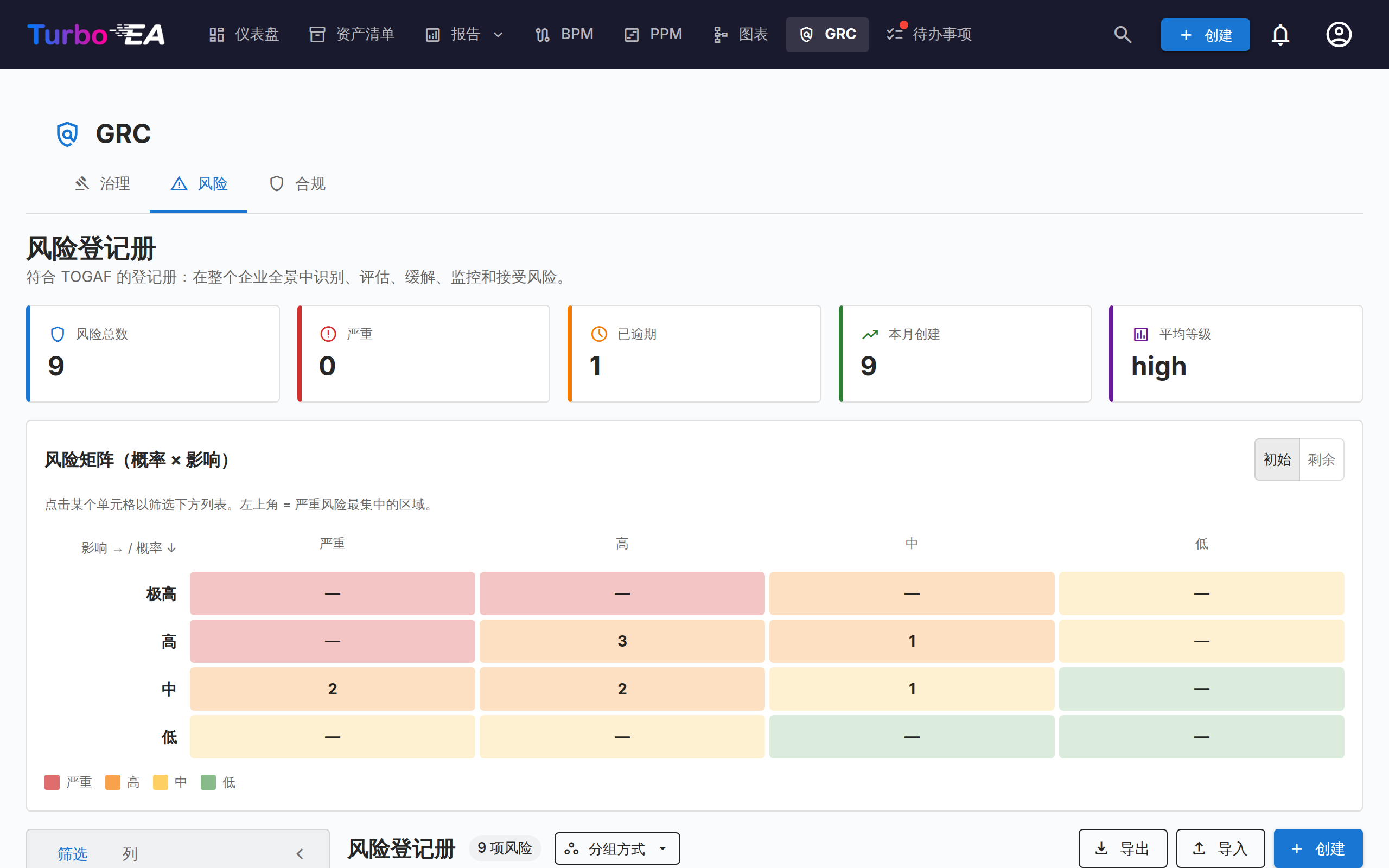
Task: Click the chart icon on 平均等级 card
Action: [x=1140, y=334]
